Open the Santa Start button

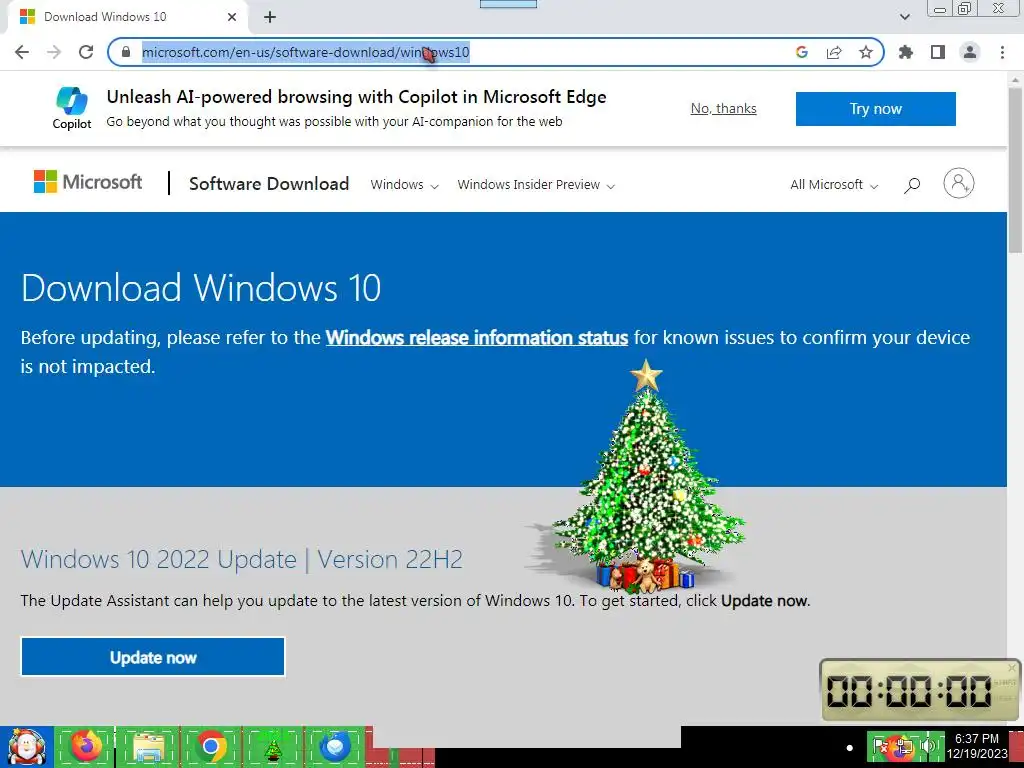(x=27, y=747)
